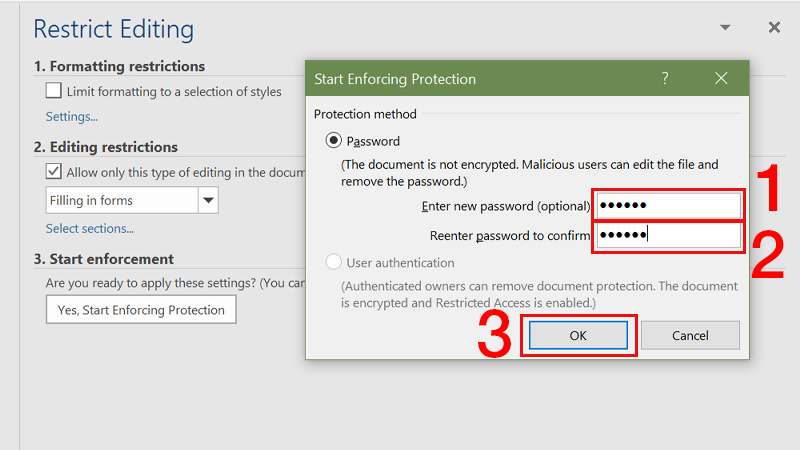Close the Restrict Editing pane
This screenshot has width=800, height=450.
pos(774,28)
